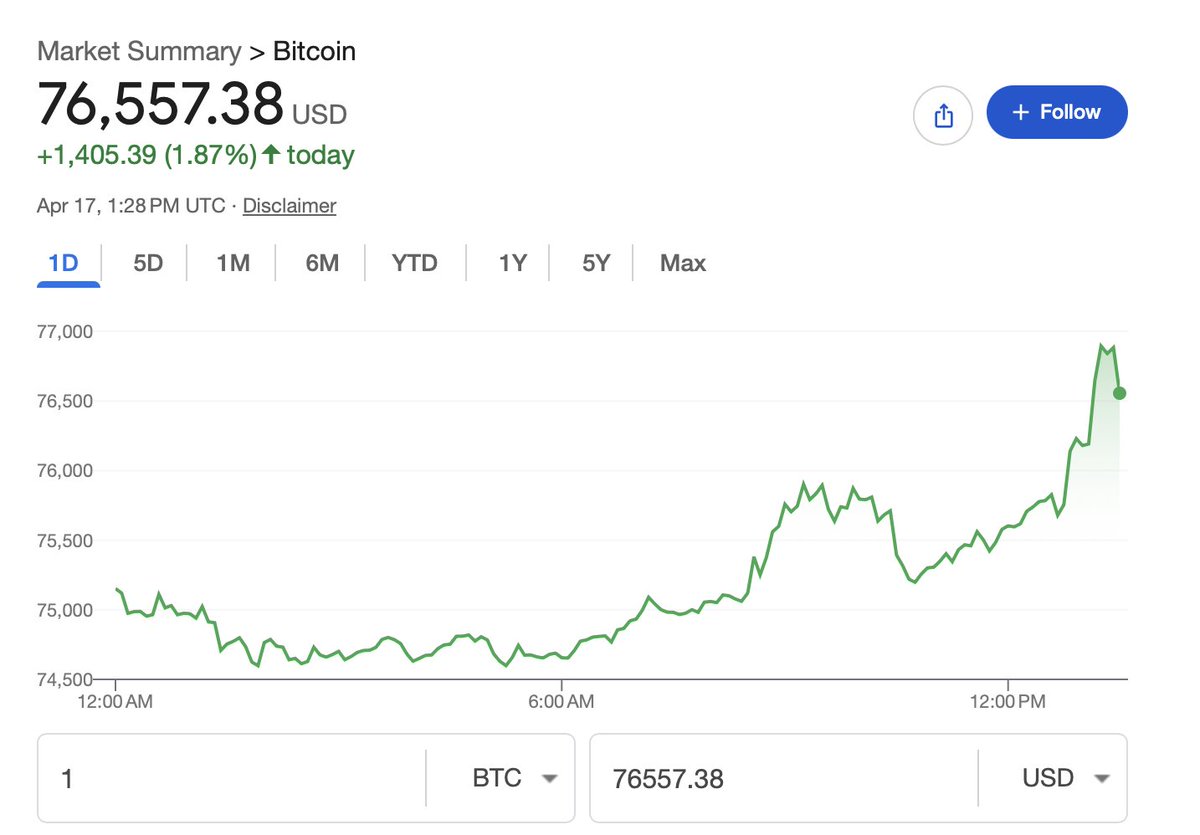Select the YTD tab
This screenshot has width=1200, height=835.
click(x=414, y=263)
